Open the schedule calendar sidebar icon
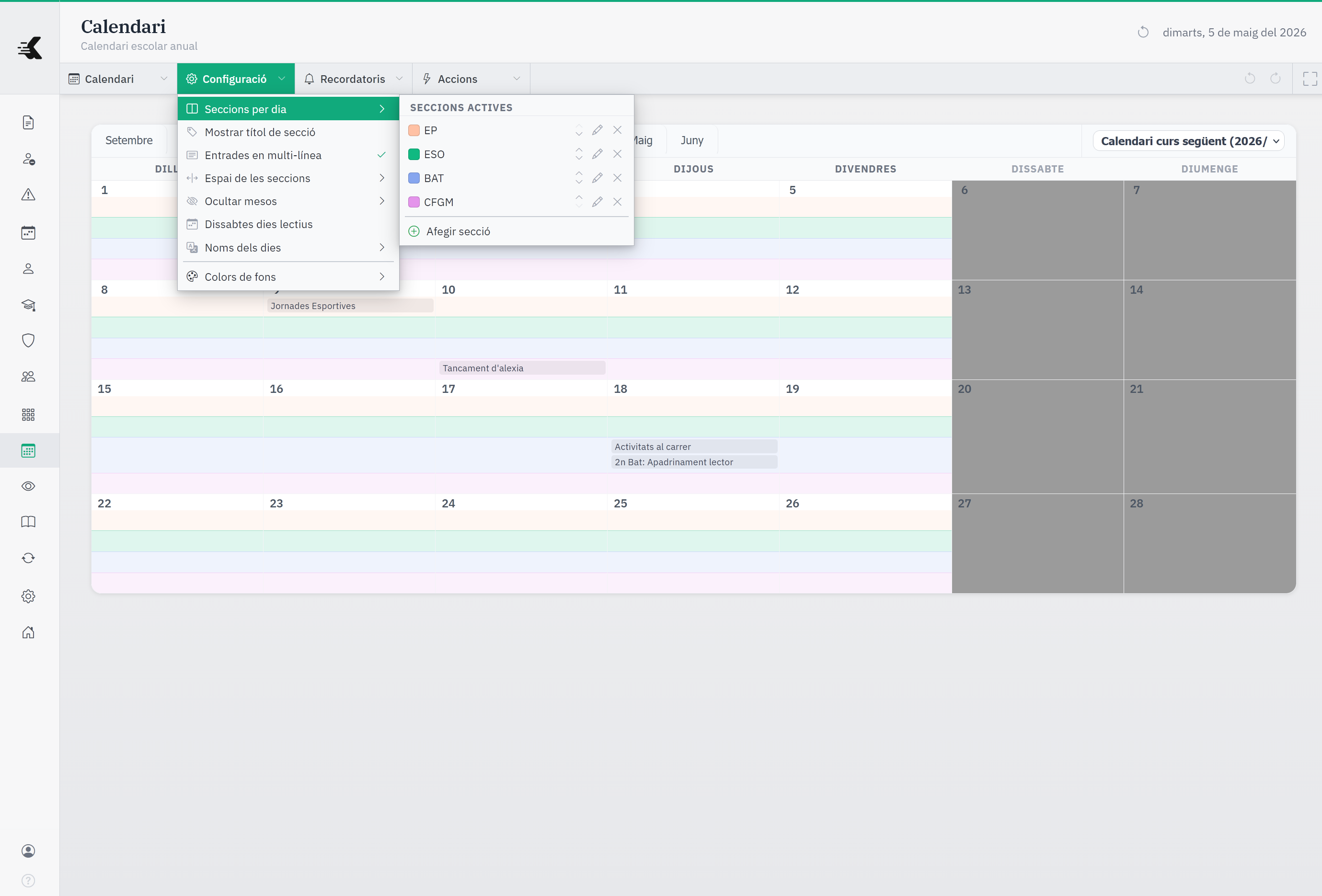Viewport: 1322px width, 896px height. pos(28,232)
